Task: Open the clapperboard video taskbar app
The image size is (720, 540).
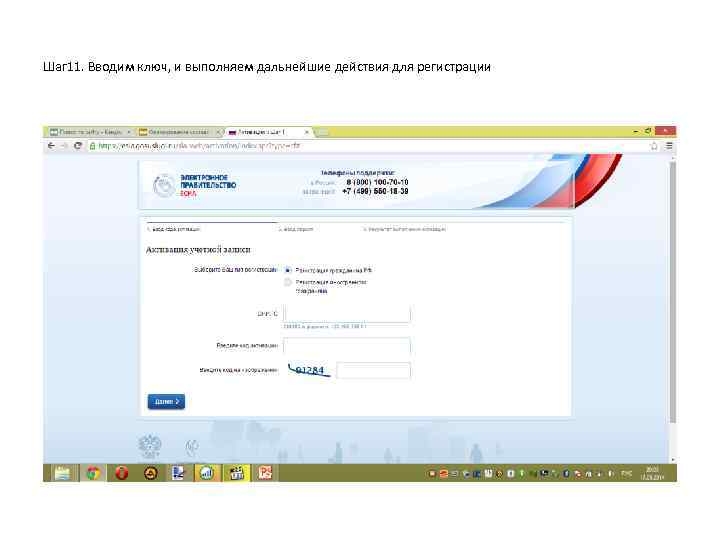Action: [x=236, y=473]
